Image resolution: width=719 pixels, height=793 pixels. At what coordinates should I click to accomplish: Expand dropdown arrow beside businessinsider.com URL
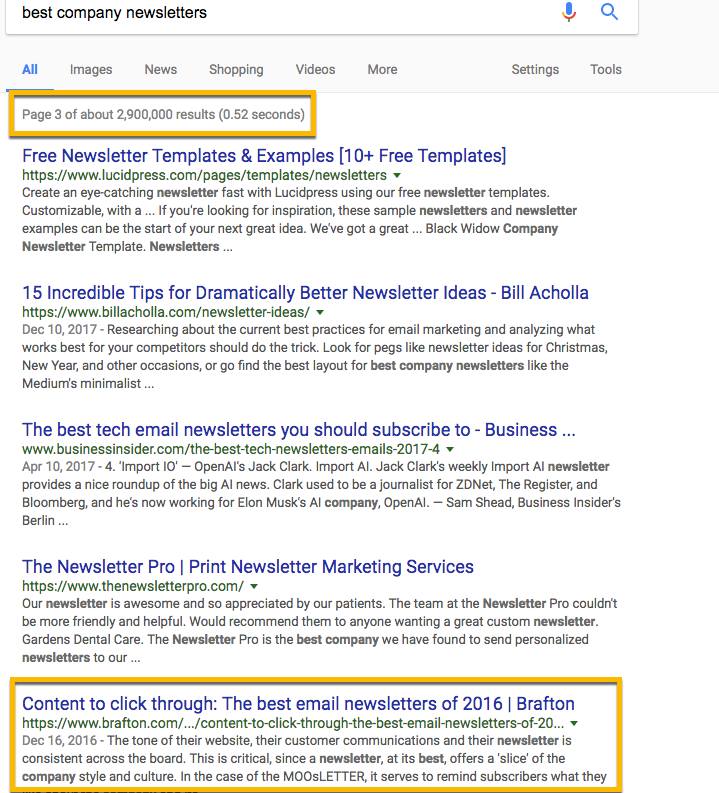(x=451, y=449)
